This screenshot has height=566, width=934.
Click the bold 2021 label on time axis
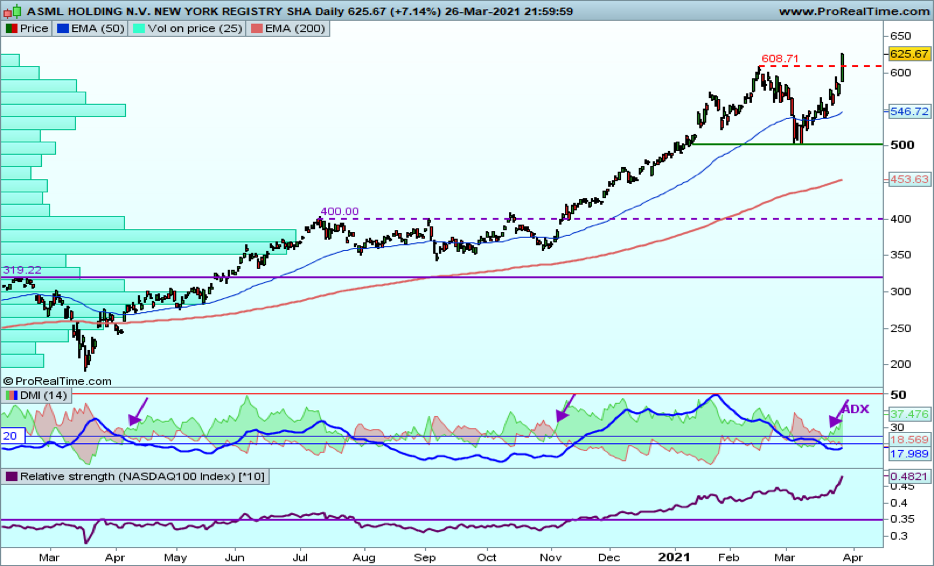pos(674,558)
